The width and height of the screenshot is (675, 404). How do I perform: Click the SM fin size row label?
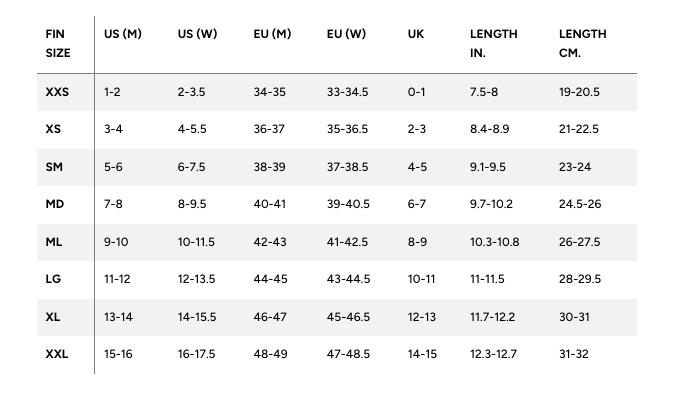54,167
